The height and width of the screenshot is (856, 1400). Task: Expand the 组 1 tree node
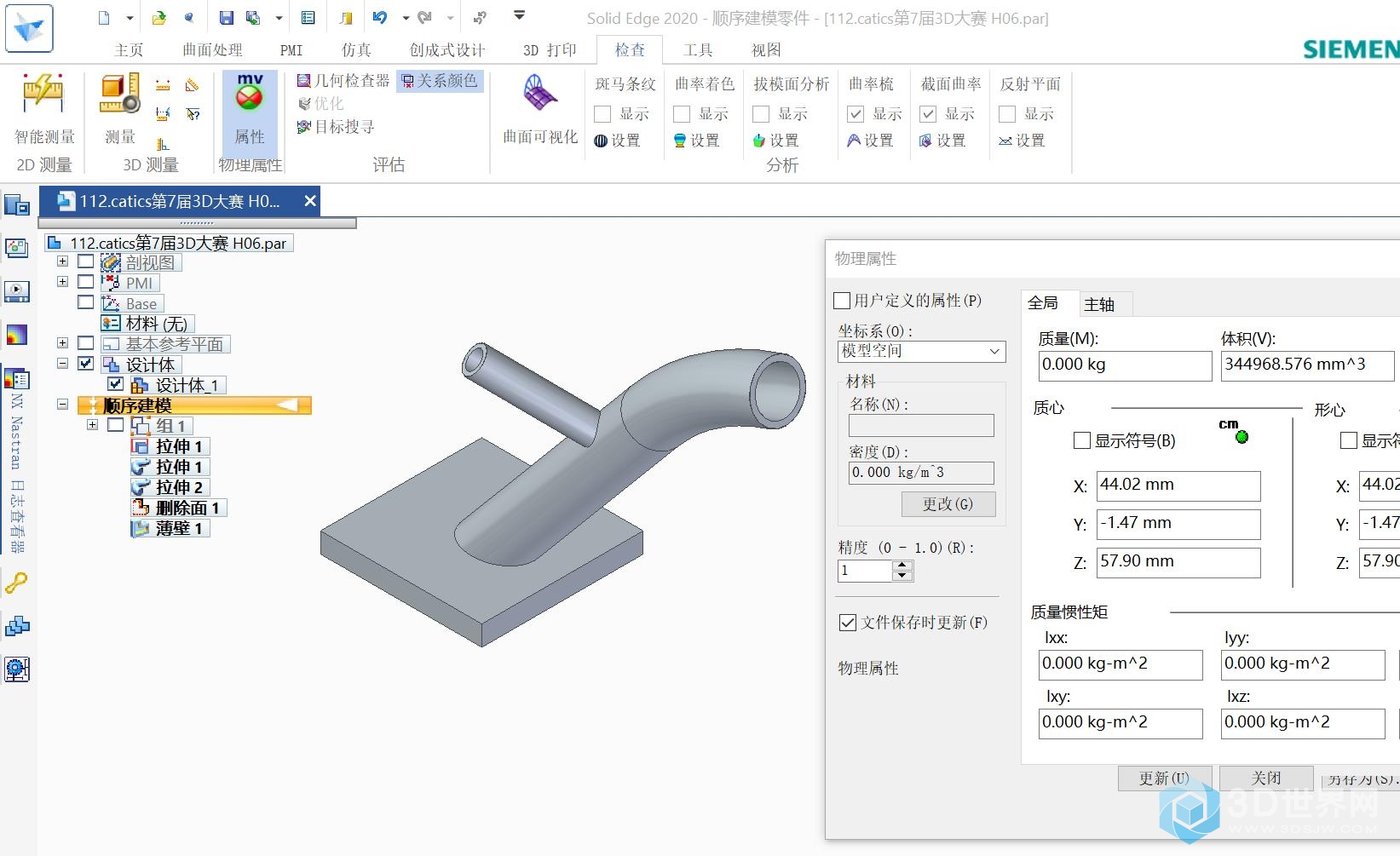click(92, 424)
